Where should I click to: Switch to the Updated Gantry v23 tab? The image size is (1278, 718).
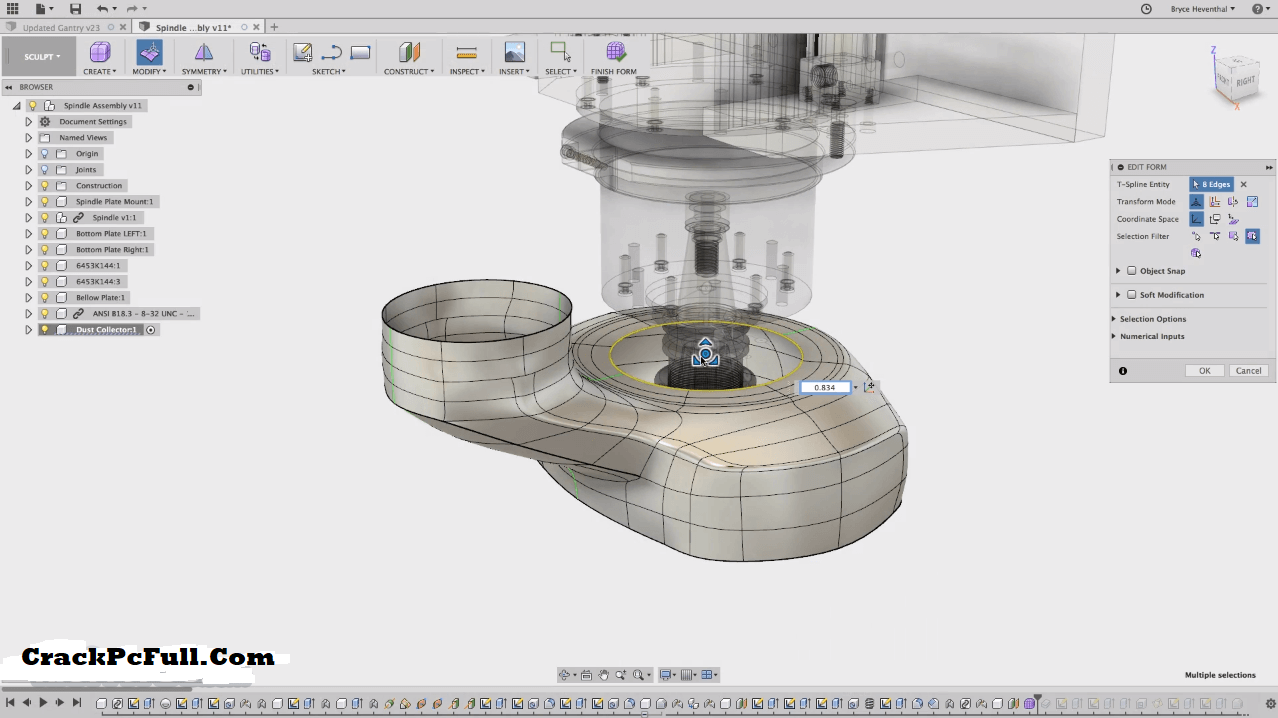(62, 28)
